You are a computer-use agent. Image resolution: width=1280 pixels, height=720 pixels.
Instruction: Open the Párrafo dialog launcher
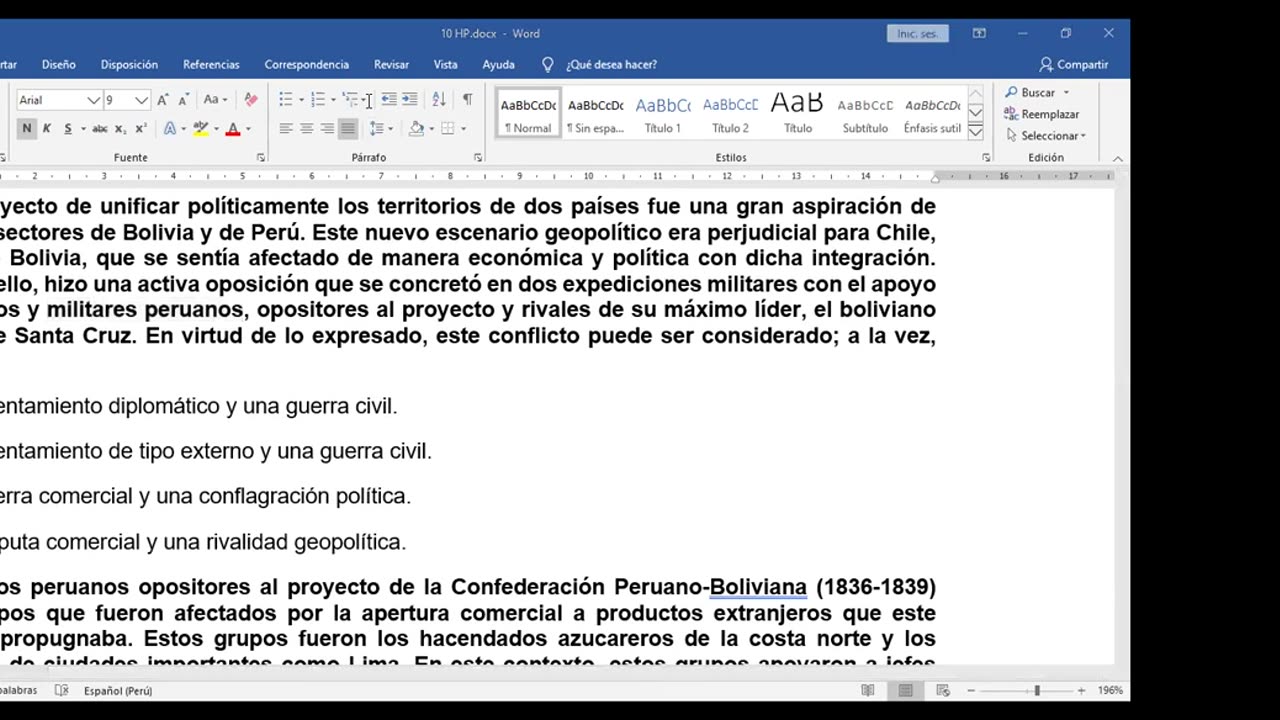point(478,157)
